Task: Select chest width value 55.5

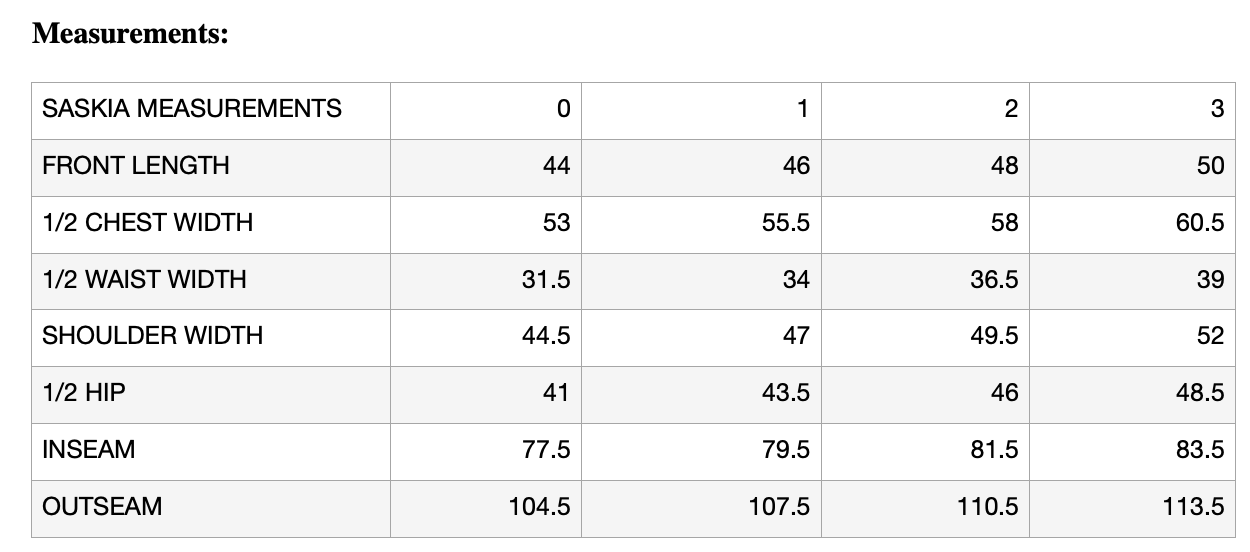Action: (x=785, y=223)
